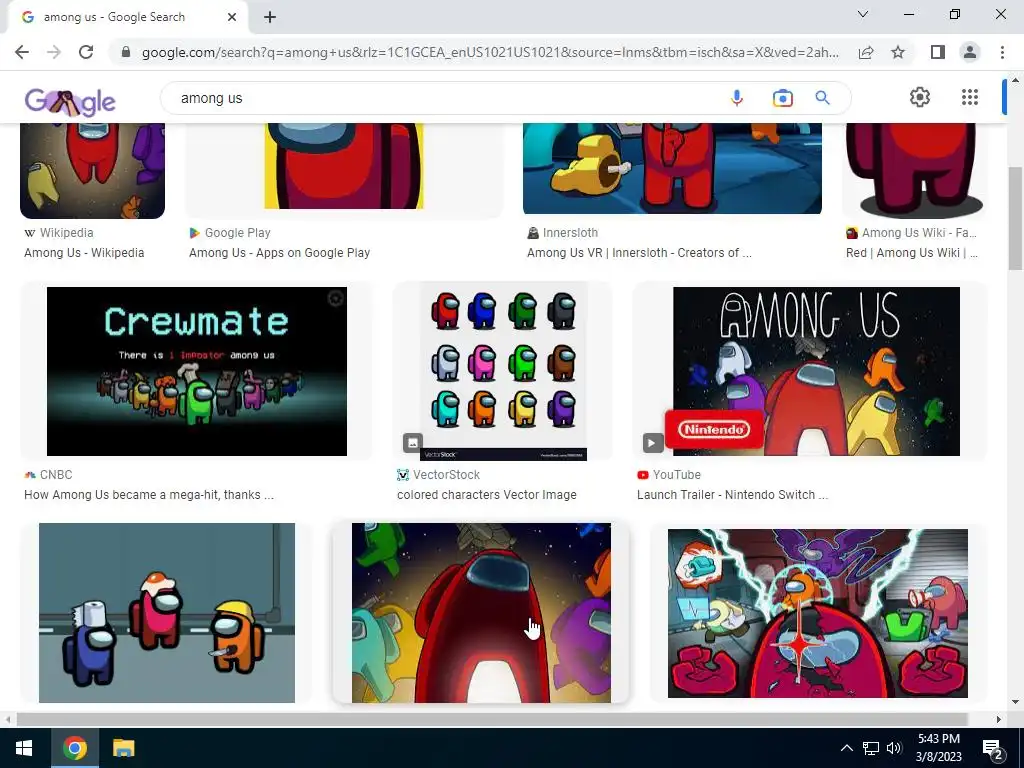The width and height of the screenshot is (1024, 768).
Task: Click the blue magnifier search icon
Action: (822, 98)
